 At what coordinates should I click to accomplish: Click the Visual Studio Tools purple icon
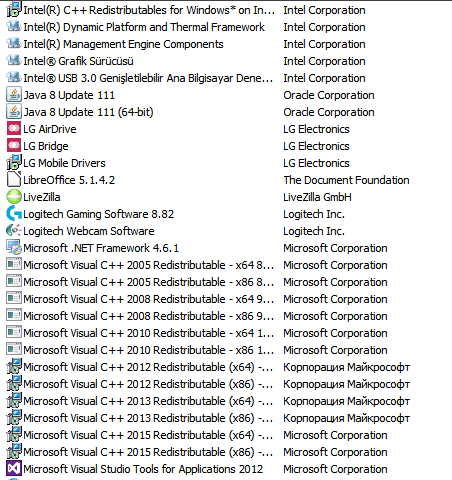point(14,469)
